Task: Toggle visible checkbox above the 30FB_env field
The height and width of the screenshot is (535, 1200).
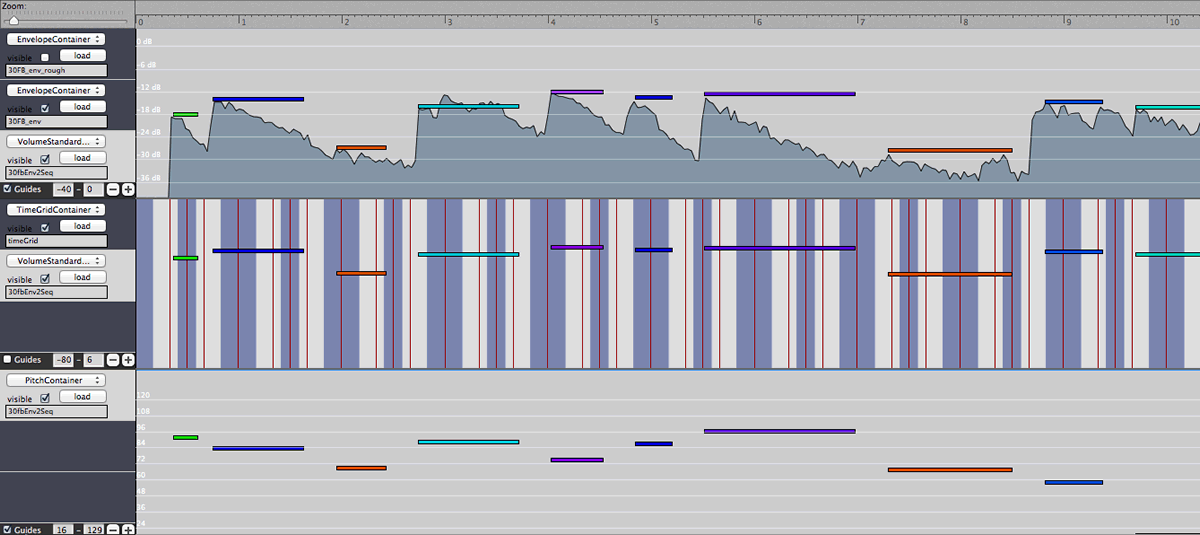Action: click(45, 108)
